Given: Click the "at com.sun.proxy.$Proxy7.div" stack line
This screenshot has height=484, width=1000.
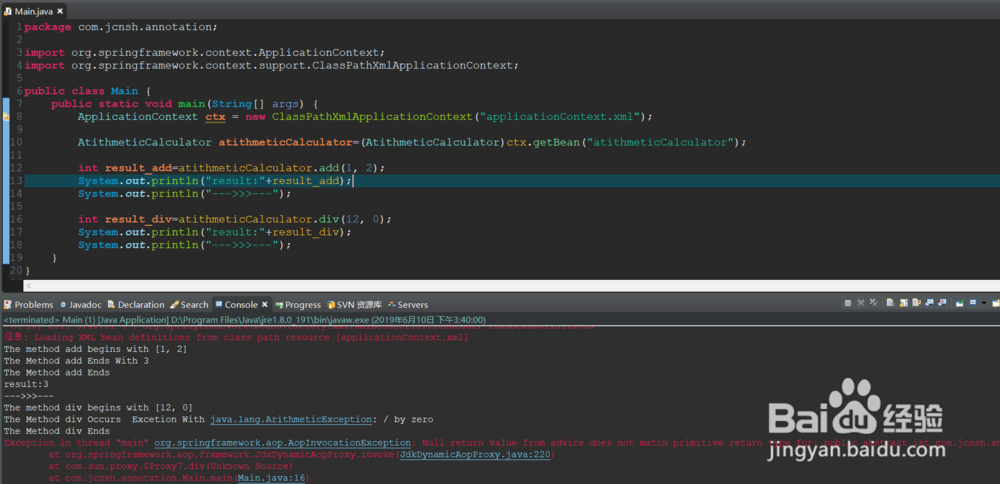Looking at the screenshot, I should [x=171, y=466].
